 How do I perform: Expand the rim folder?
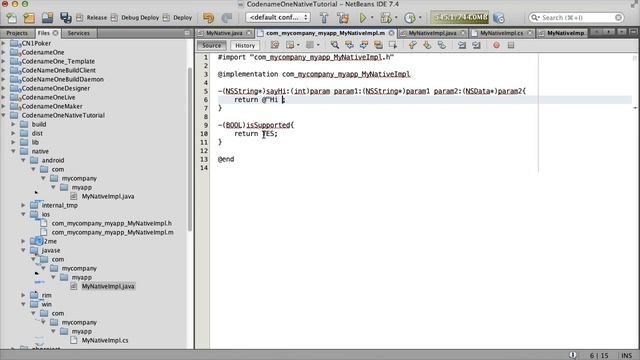23,295
